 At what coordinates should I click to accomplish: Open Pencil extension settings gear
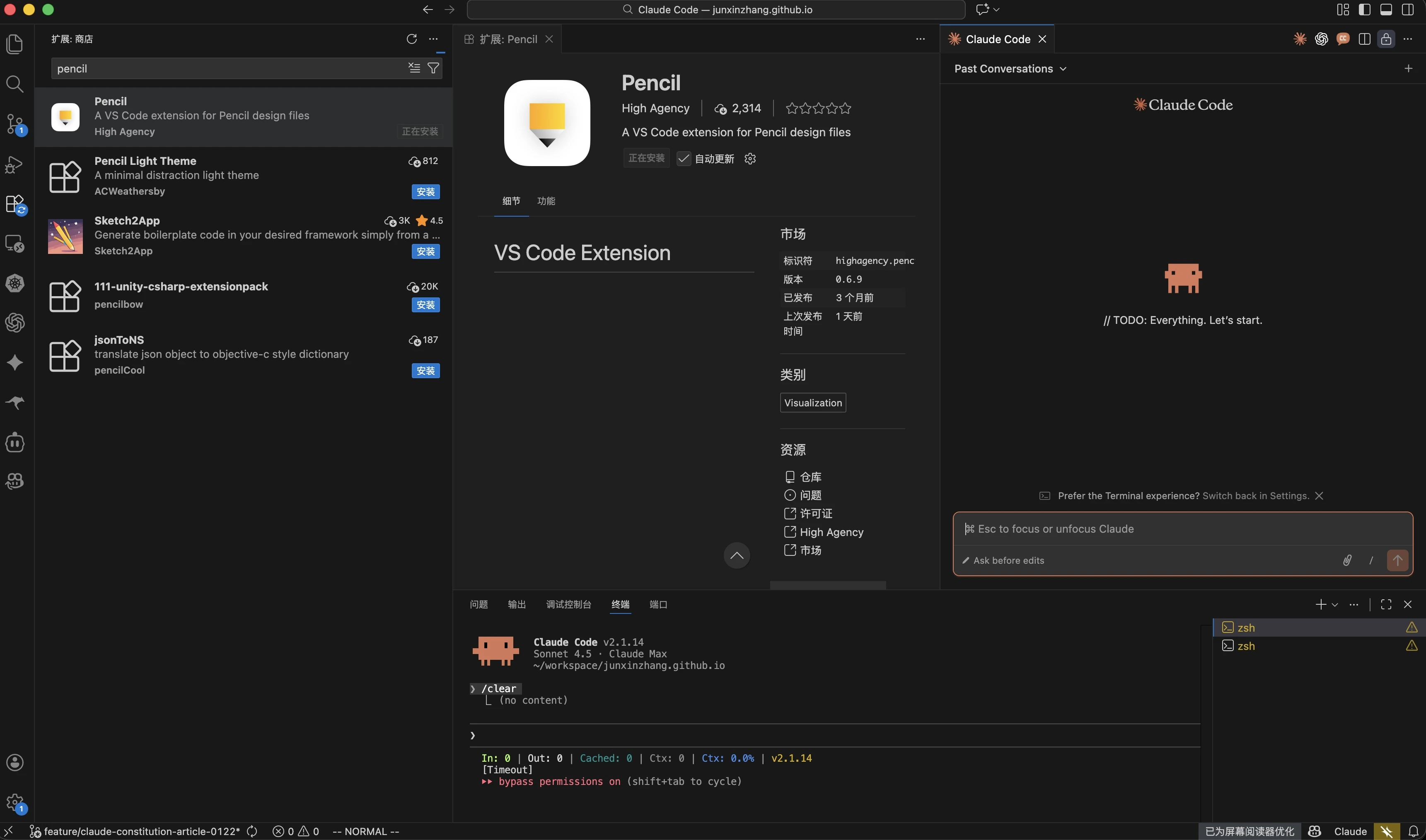click(x=750, y=159)
